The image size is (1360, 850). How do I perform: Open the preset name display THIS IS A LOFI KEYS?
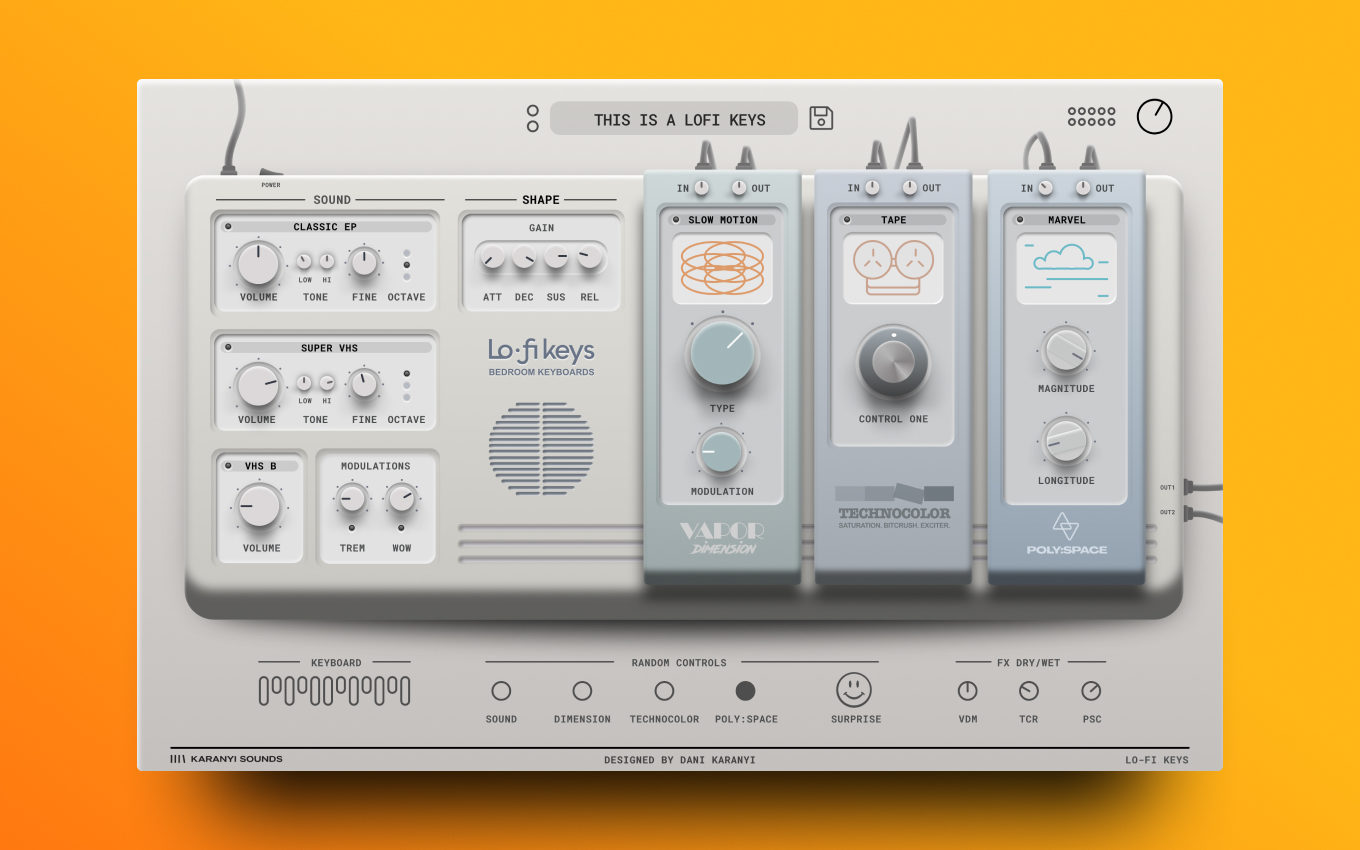click(x=674, y=118)
